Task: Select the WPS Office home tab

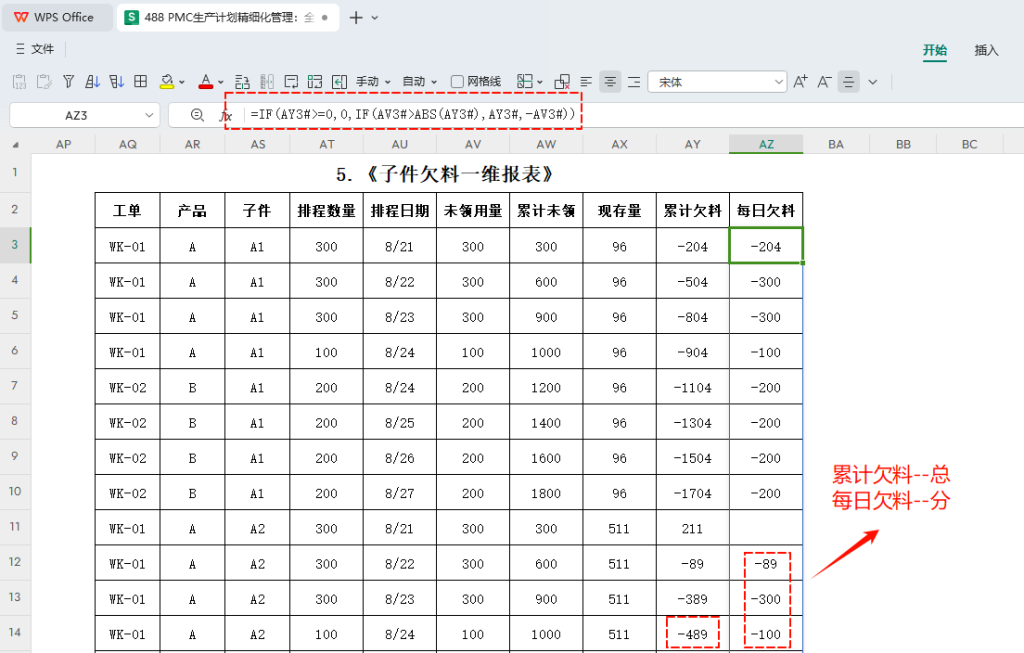Action: pos(55,17)
